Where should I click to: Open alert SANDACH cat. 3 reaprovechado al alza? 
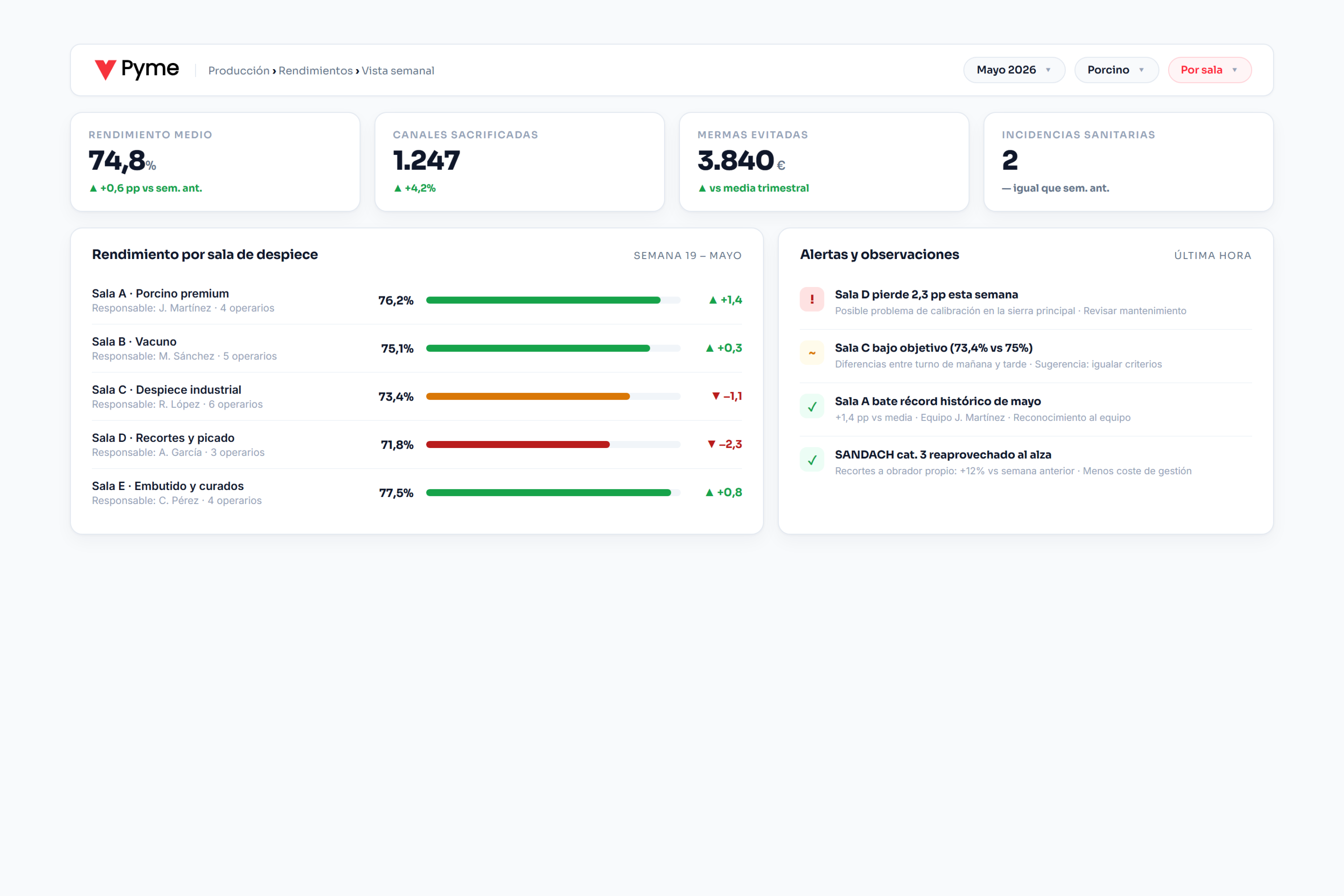click(1026, 462)
